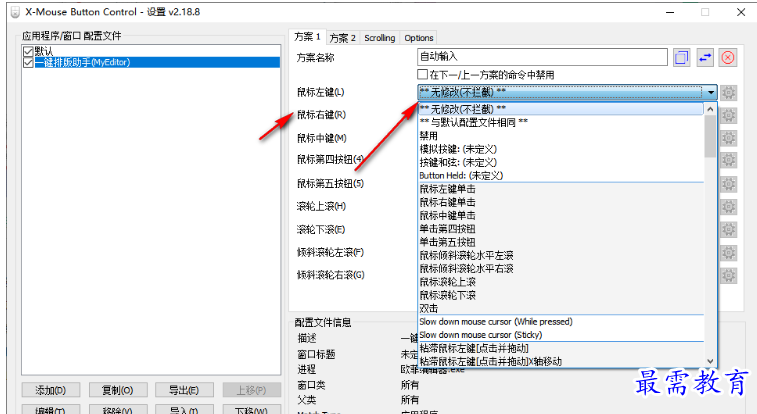Choose 鼠标左键单击 option
The width and height of the screenshot is (757, 414).
pyautogui.click(x=561, y=189)
